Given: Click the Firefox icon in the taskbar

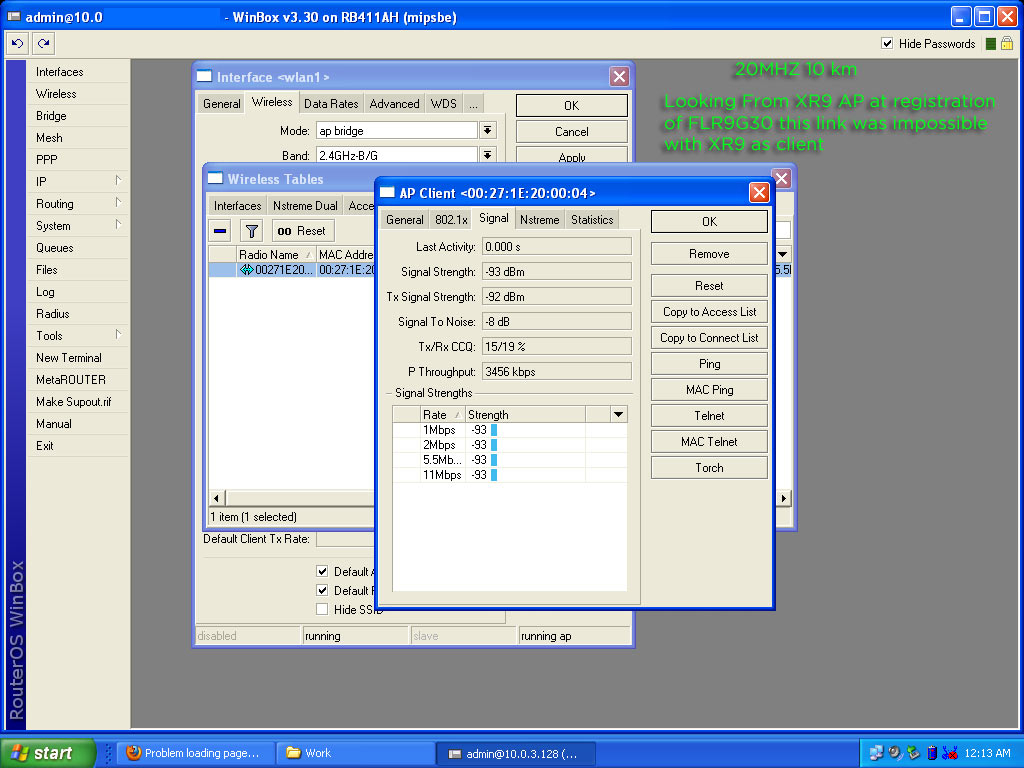Looking at the screenshot, I should coord(133,752).
